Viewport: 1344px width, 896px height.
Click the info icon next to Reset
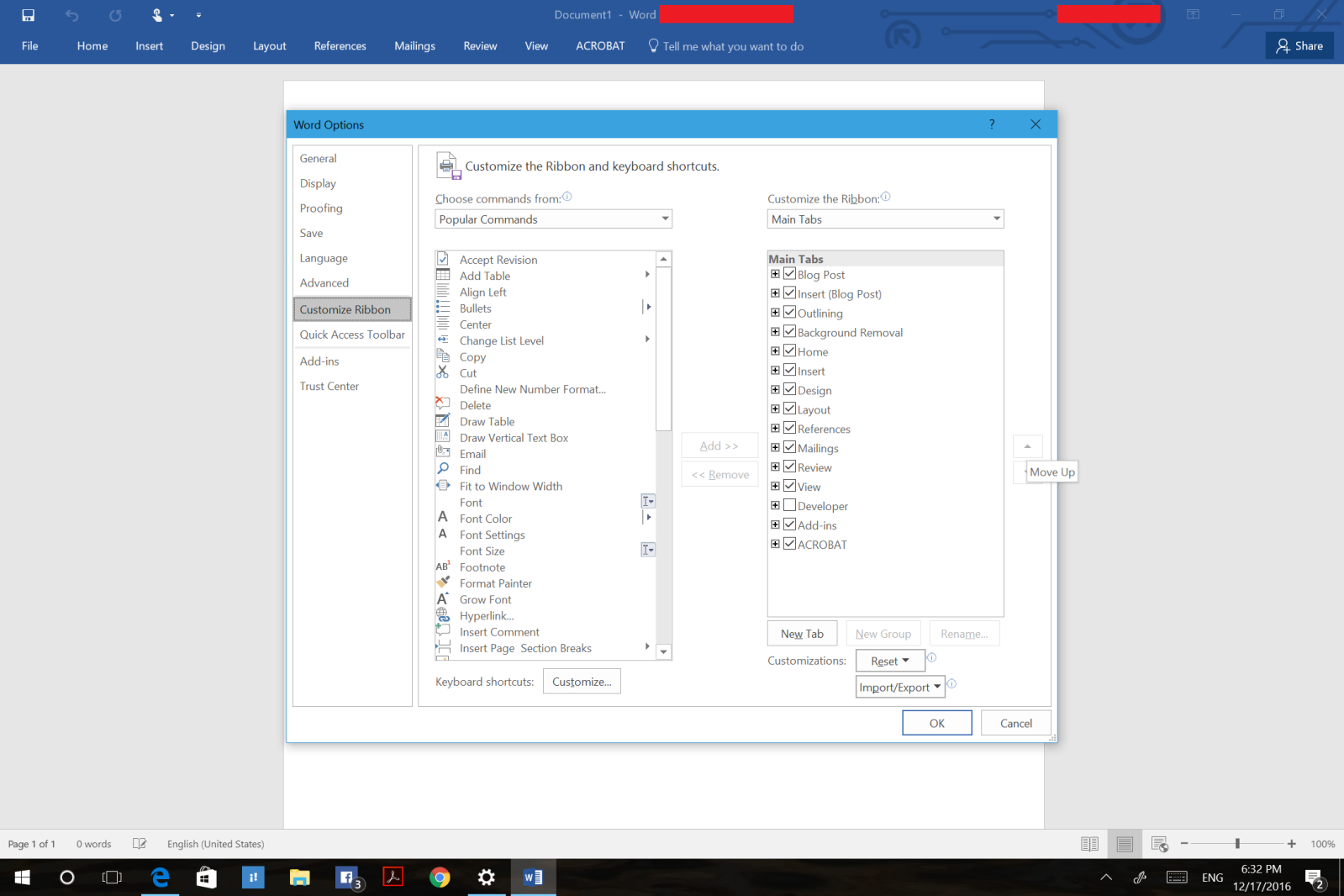931,657
